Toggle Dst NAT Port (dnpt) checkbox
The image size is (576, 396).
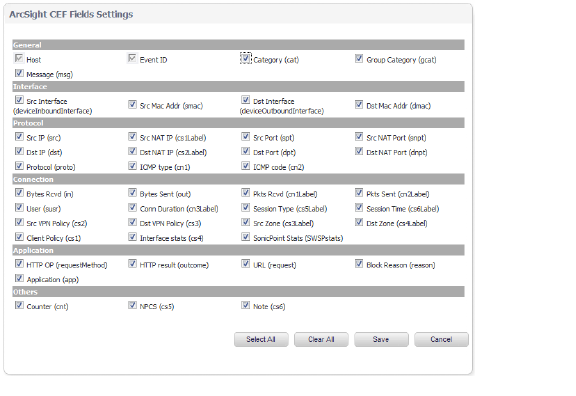359,151
